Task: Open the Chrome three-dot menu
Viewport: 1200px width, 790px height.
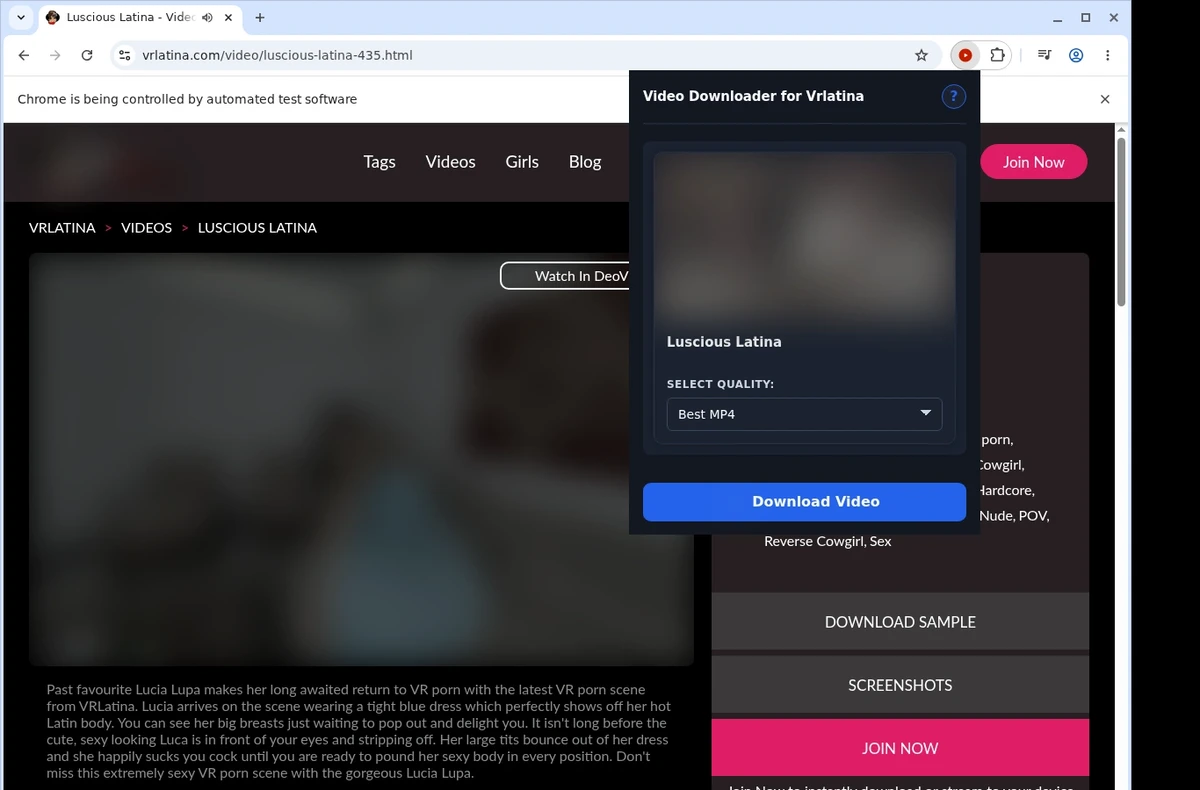Action: click(x=1108, y=56)
